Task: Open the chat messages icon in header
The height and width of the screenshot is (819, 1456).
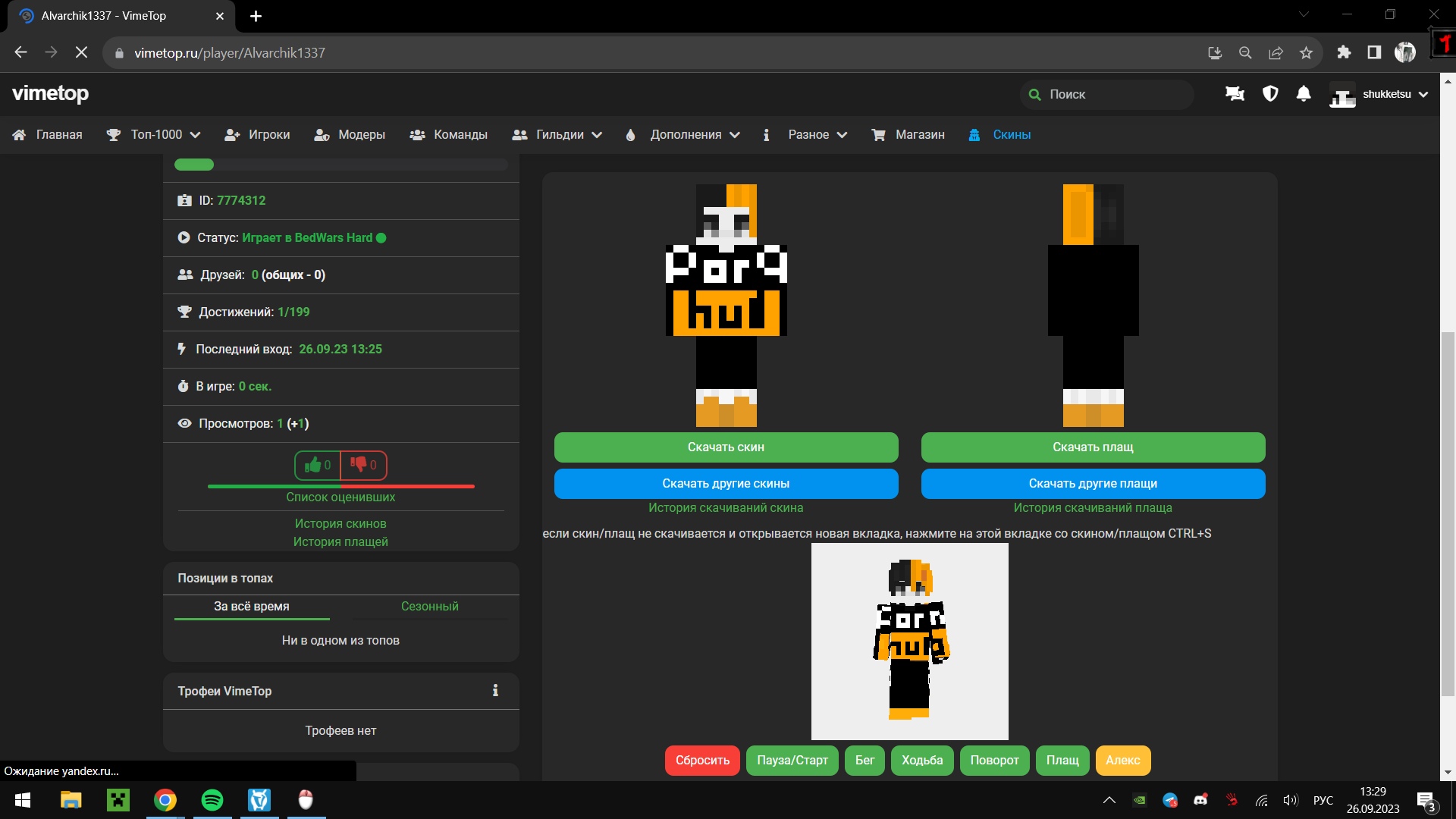Action: click(x=1235, y=94)
